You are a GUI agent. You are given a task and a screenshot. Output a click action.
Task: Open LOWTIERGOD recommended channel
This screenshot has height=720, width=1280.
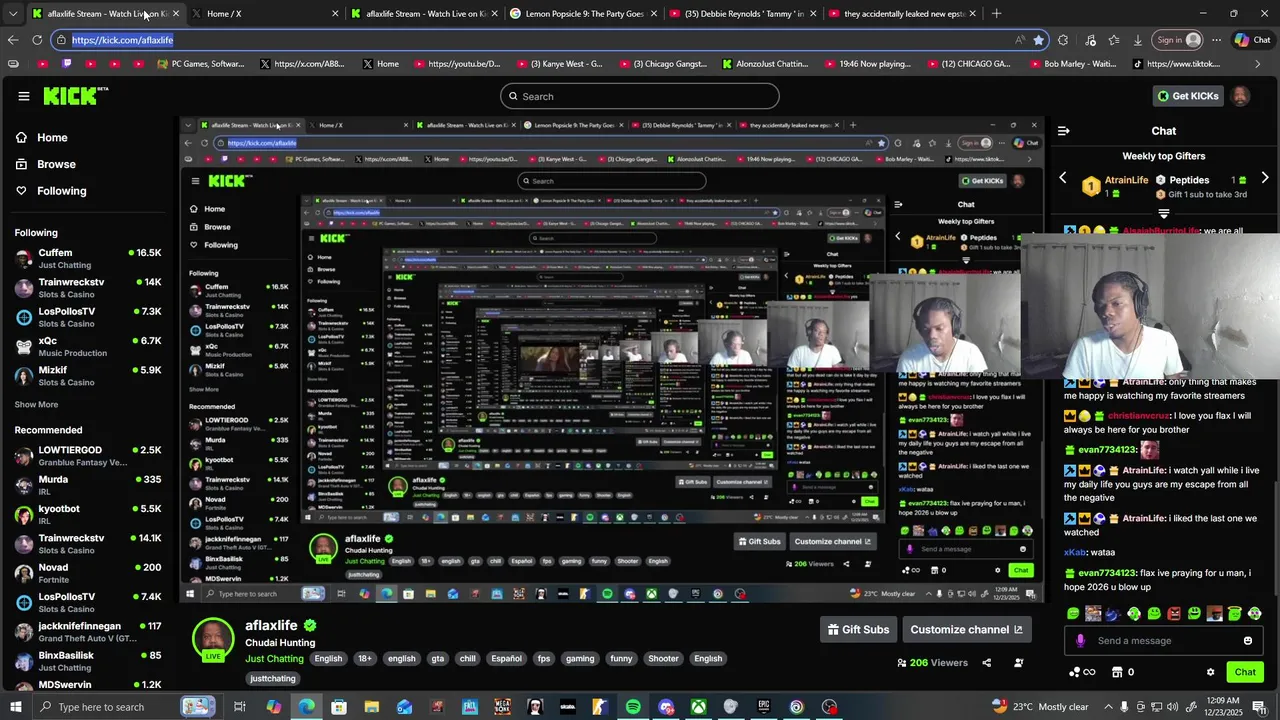[88, 456]
